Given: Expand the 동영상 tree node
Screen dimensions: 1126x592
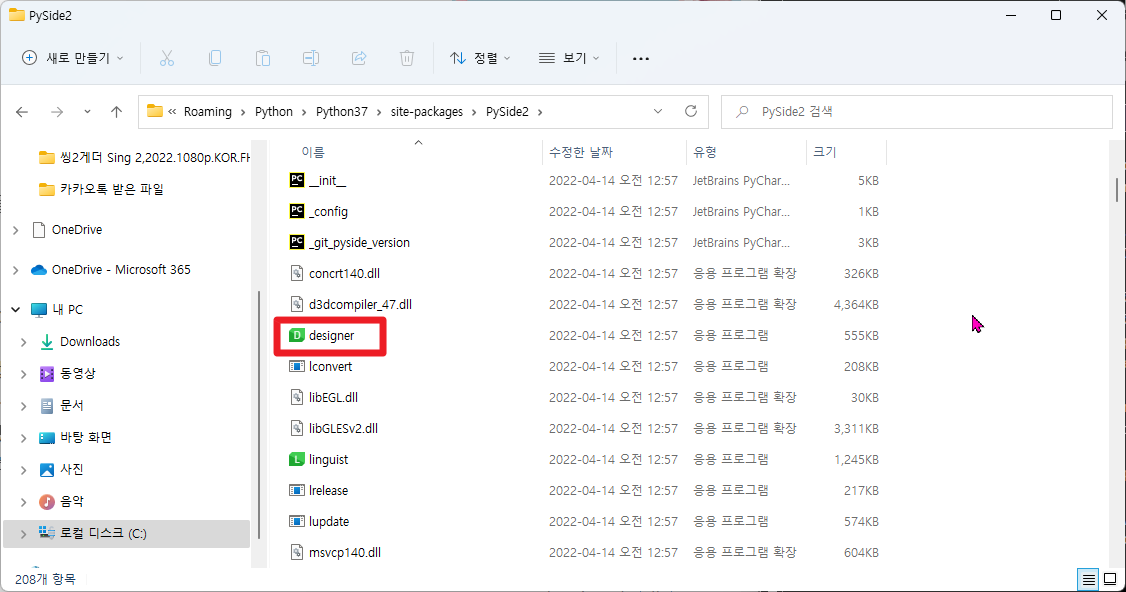Looking at the screenshot, I should (24, 374).
